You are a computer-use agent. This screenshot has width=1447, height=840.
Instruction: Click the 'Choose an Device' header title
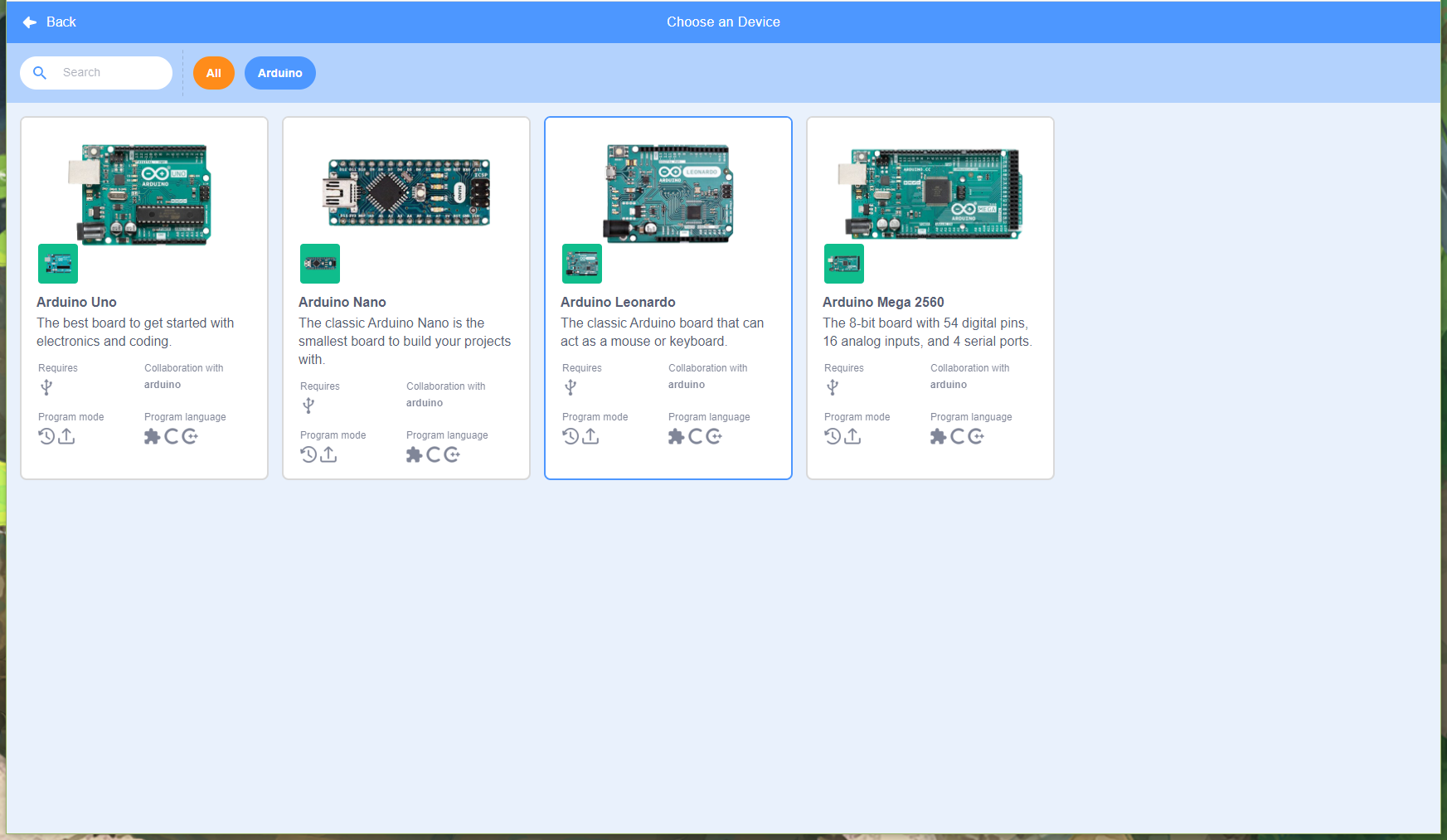tap(723, 22)
